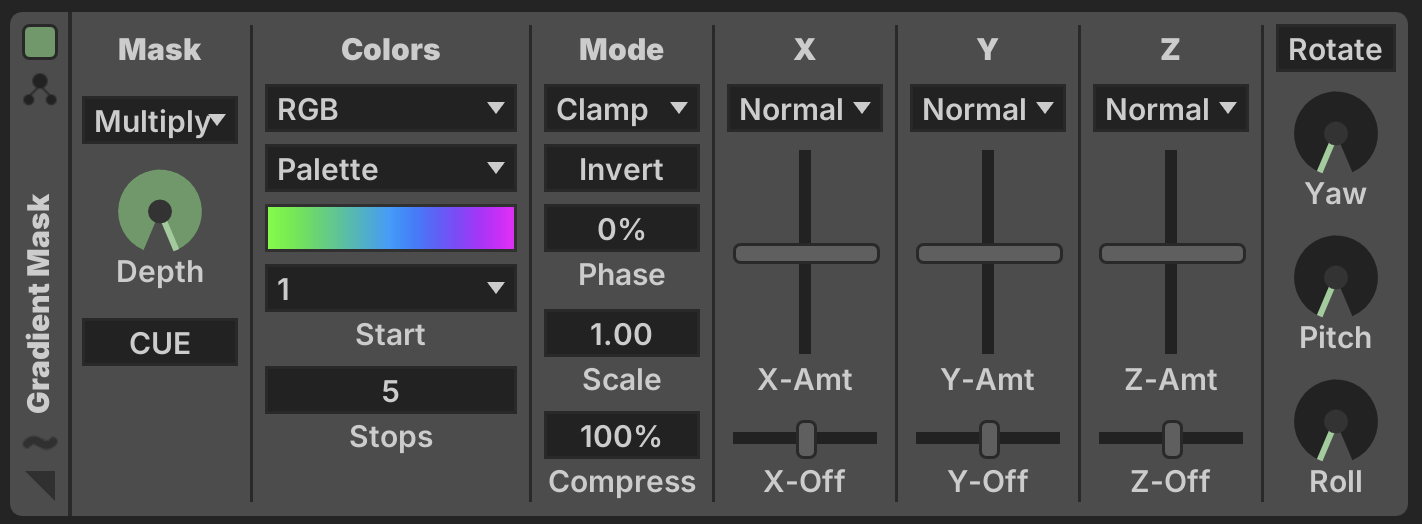Click the Pitch rotation knob
This screenshot has height=524, width=1422.
[1335, 280]
